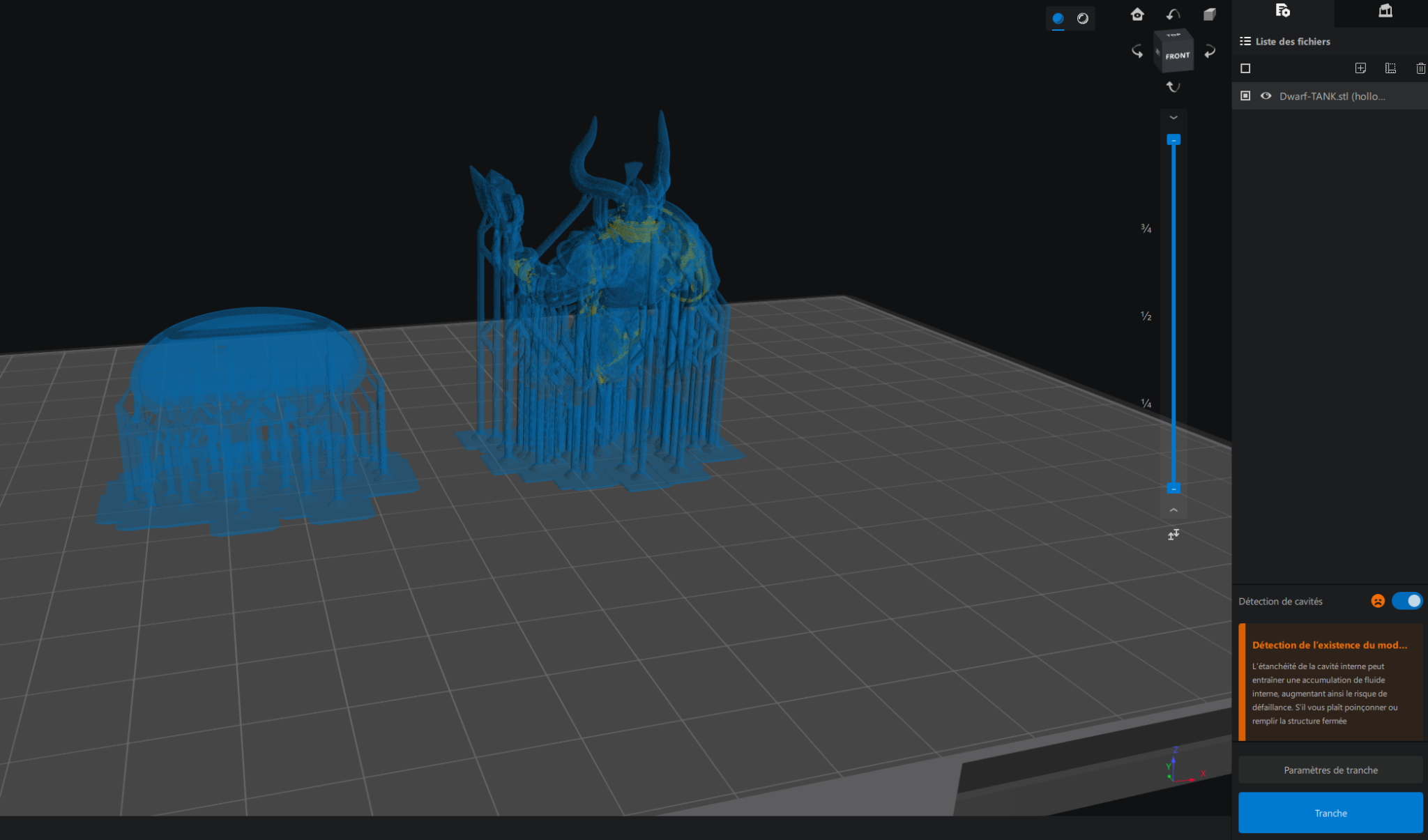Click the auto layout icon beside trash
Viewport: 1428px width, 840px height.
pos(1390,68)
